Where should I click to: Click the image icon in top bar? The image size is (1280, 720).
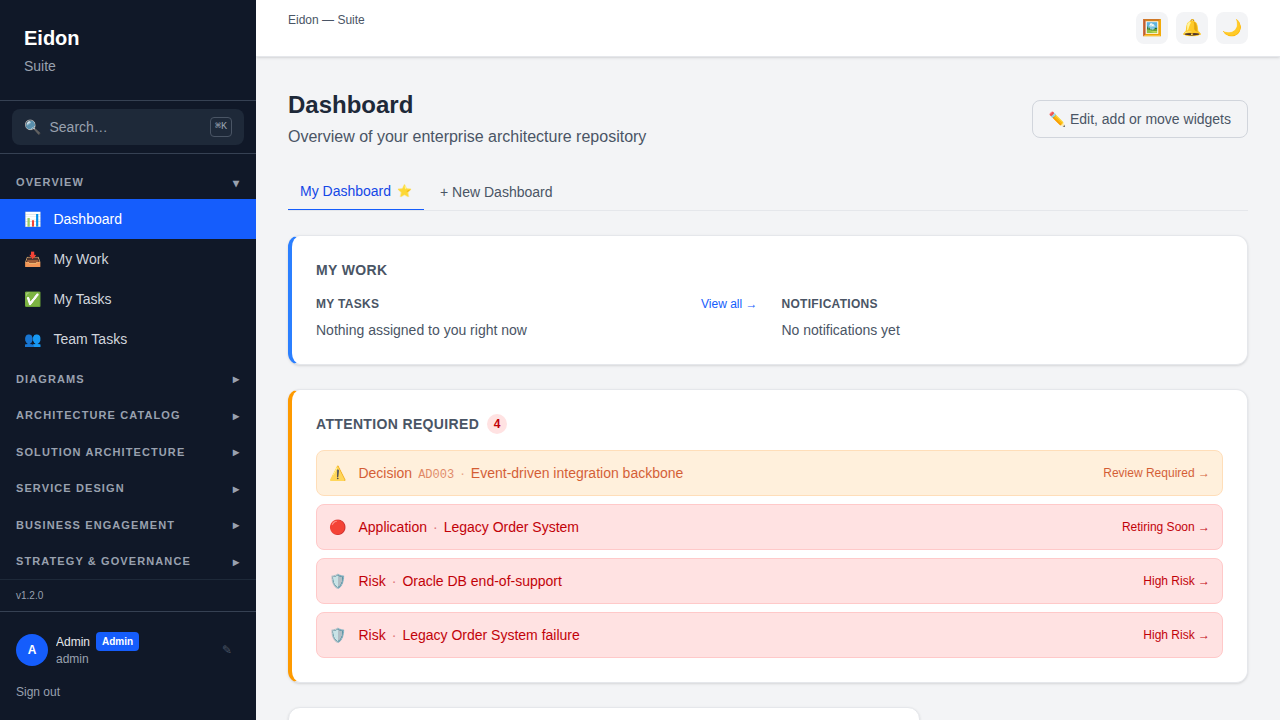click(1152, 28)
